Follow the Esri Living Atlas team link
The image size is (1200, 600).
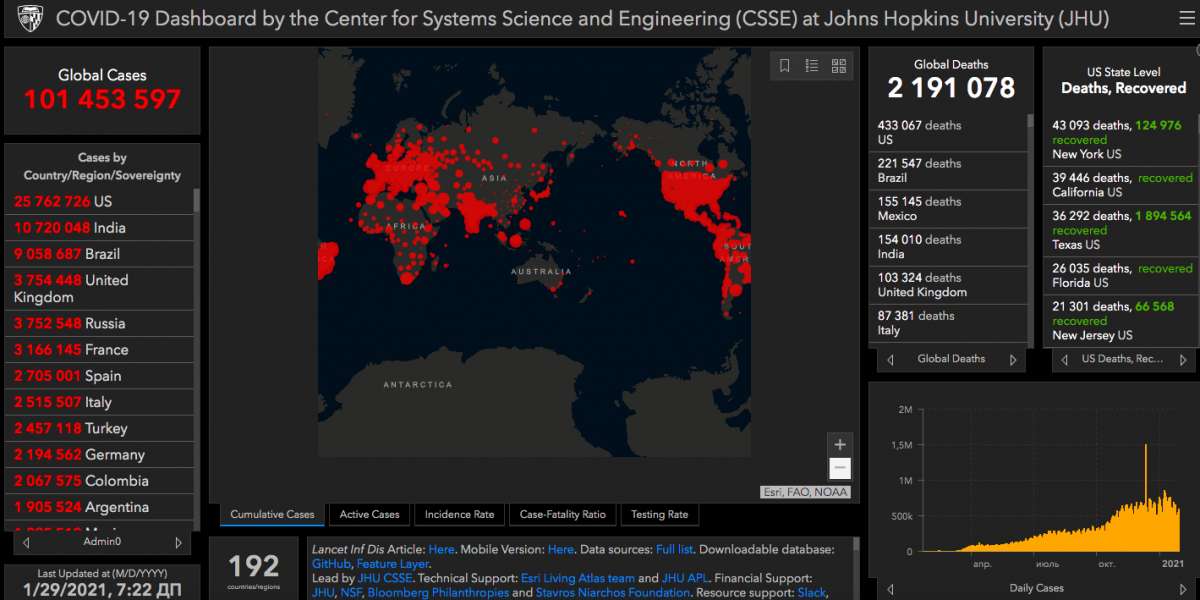pos(578,578)
